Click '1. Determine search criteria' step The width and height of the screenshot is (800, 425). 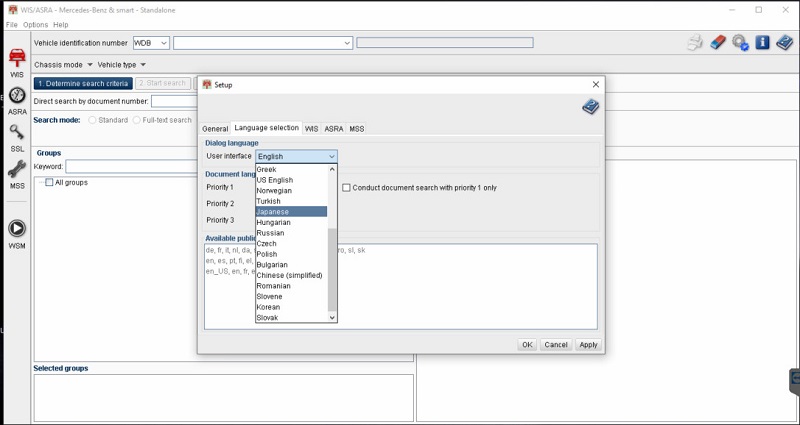[83, 83]
